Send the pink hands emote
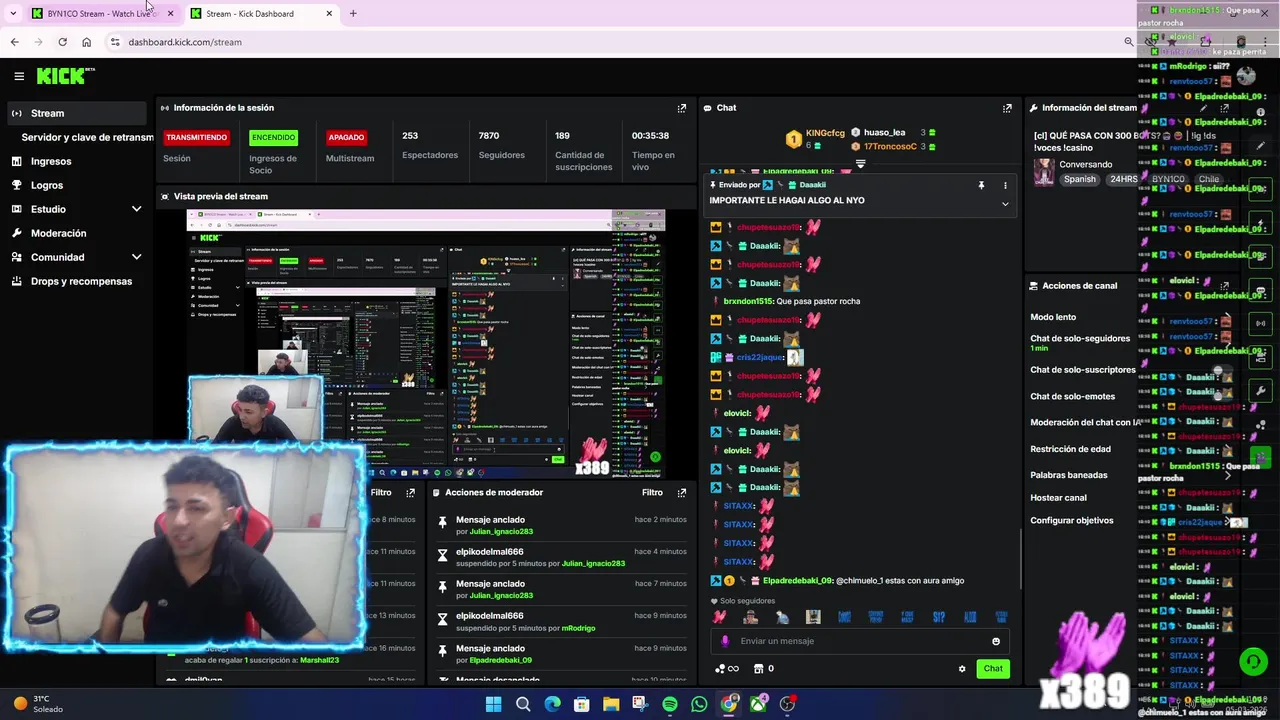Viewport: 1280px width, 720px height. [719, 617]
